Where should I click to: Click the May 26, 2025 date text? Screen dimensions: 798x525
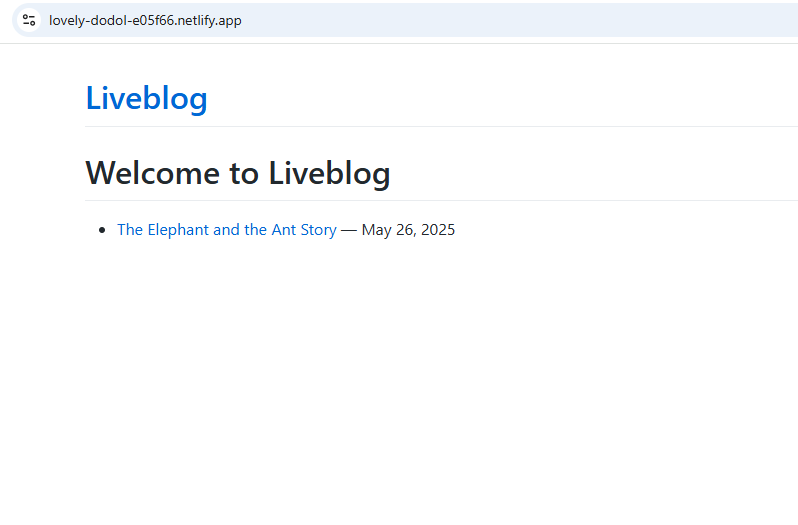tap(408, 229)
